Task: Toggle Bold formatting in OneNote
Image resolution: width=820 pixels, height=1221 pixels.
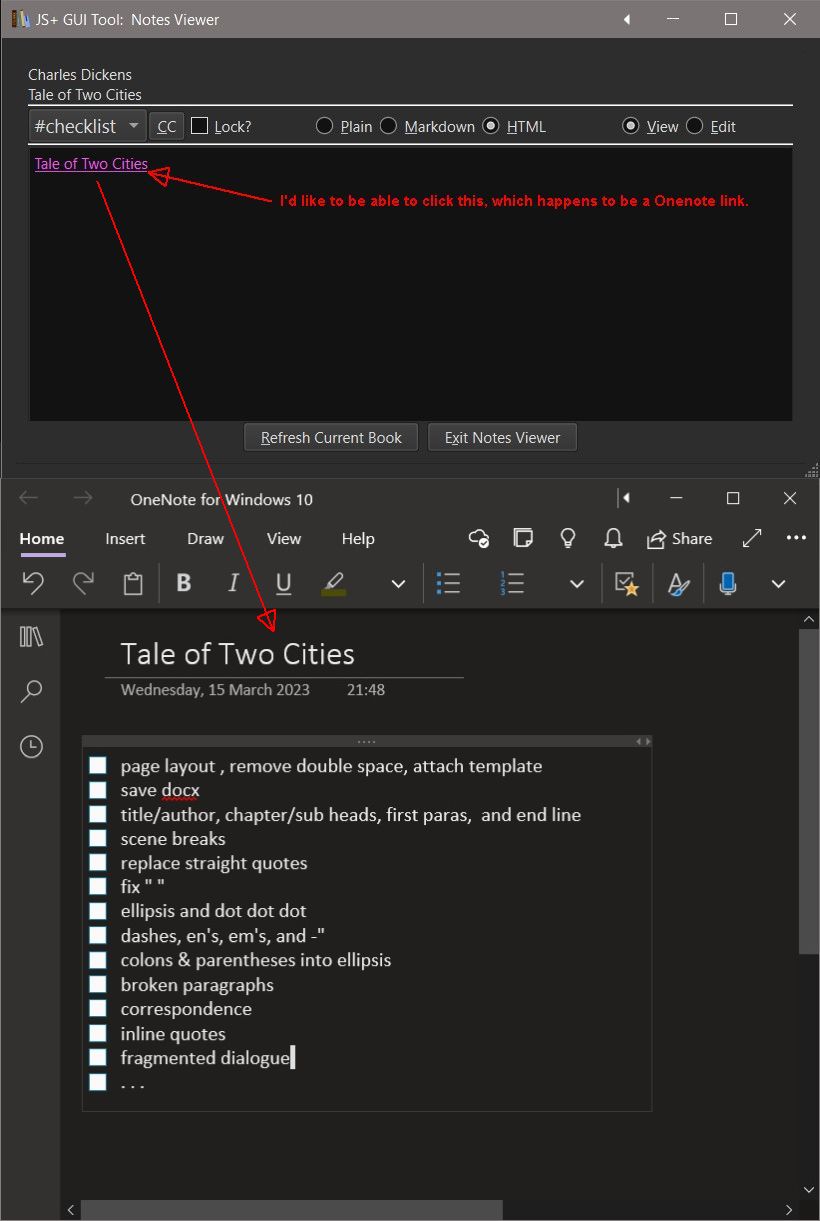Action: [184, 584]
